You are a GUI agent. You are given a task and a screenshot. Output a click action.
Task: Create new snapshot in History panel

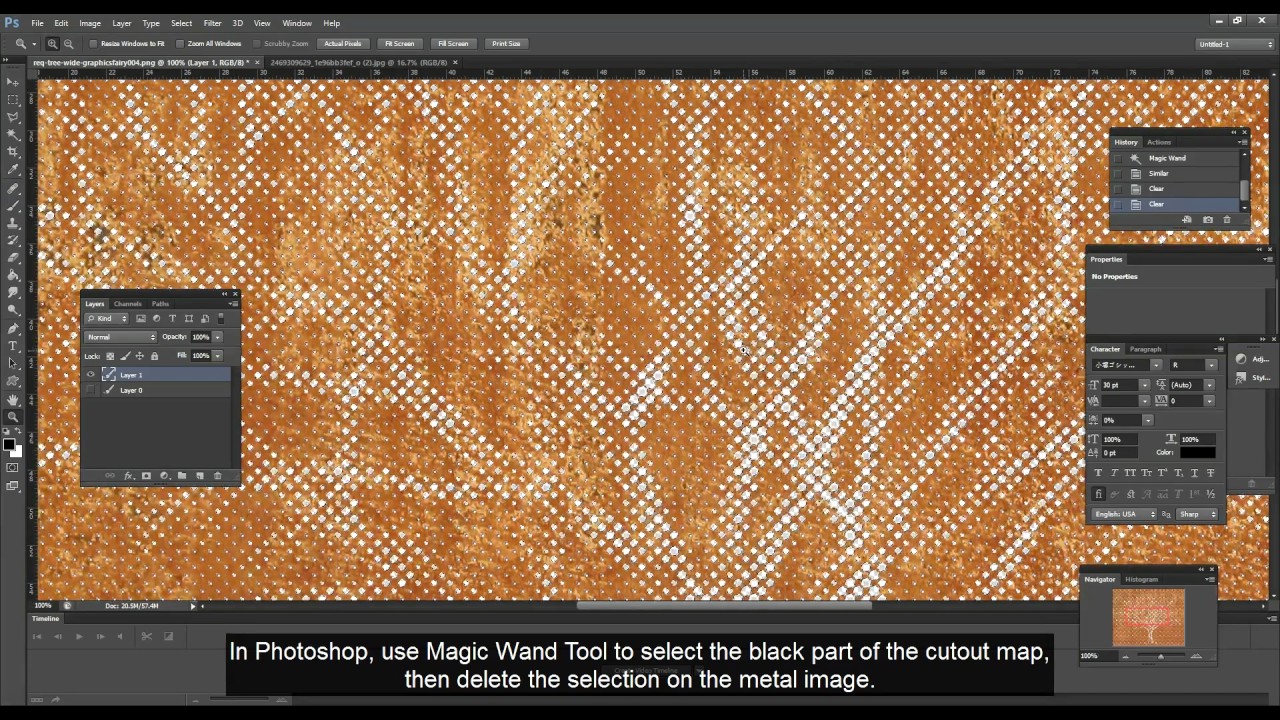coord(1207,220)
